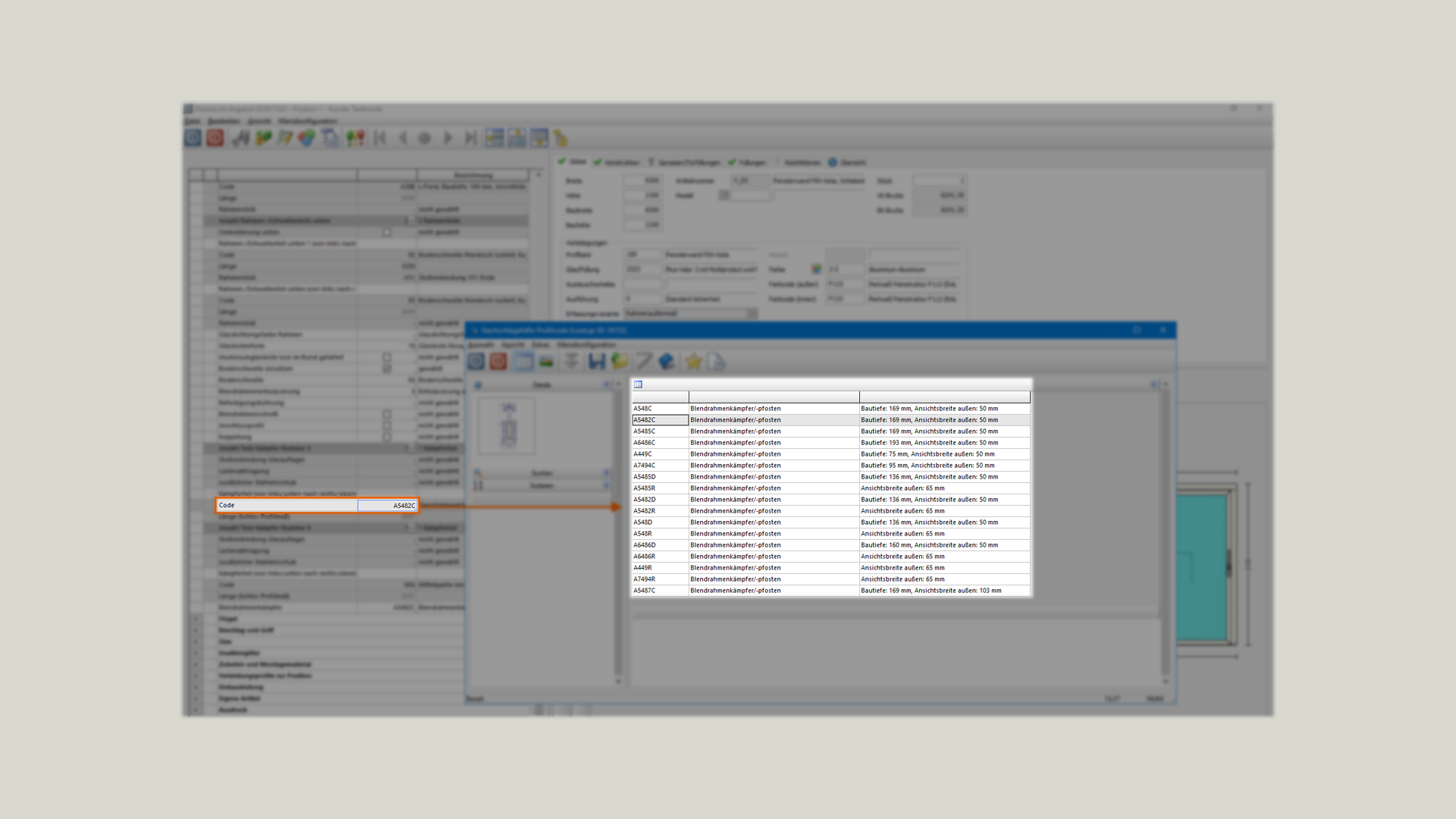Go to the next record in the main toolbar
The image size is (1456, 819).
tap(448, 137)
